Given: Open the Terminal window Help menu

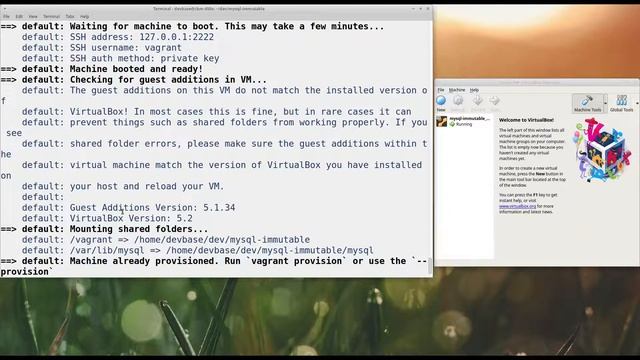Looking at the screenshot, I should pyautogui.click(x=84, y=16).
